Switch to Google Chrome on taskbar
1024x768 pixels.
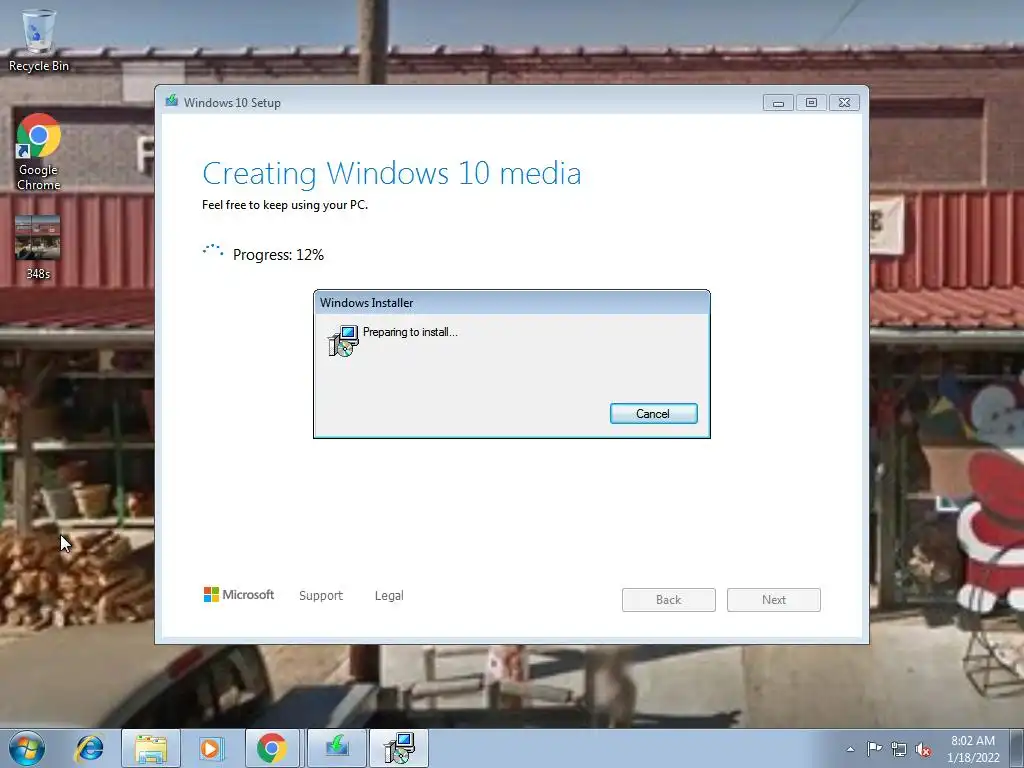click(x=272, y=748)
